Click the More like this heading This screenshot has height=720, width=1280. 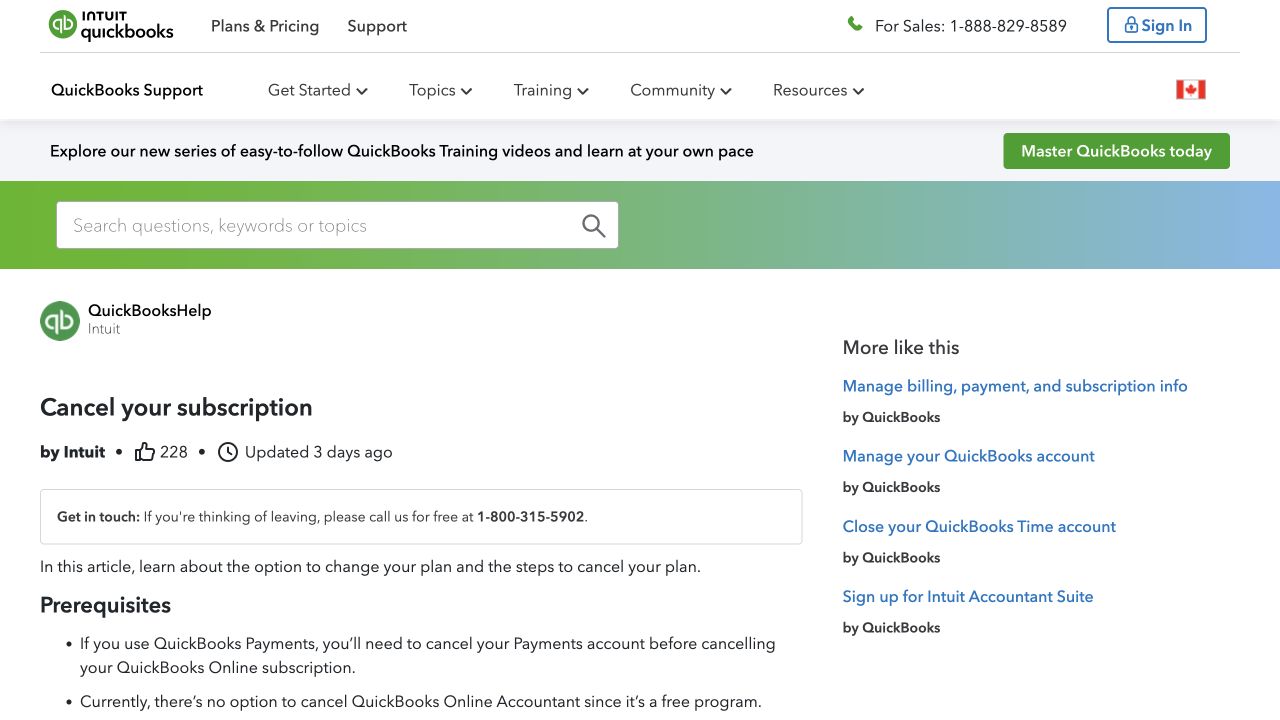901,347
